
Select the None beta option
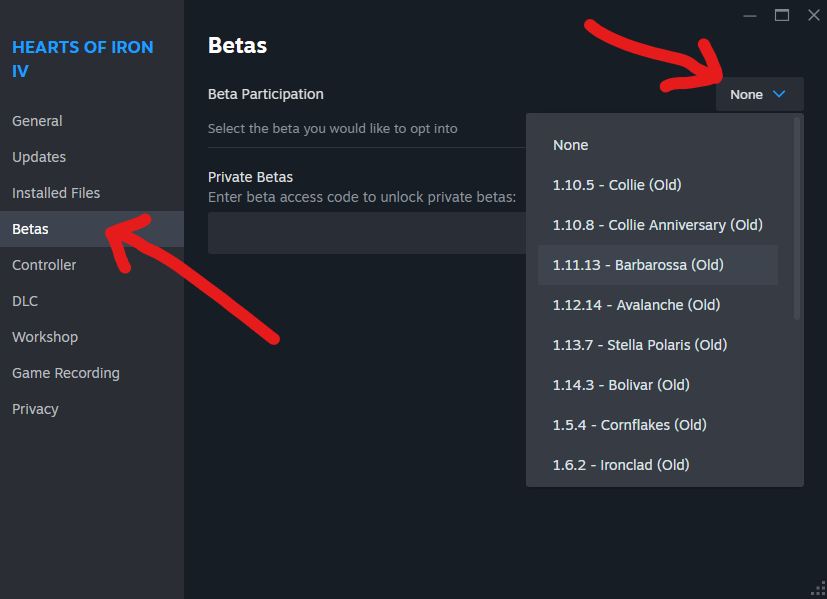pyautogui.click(x=571, y=145)
